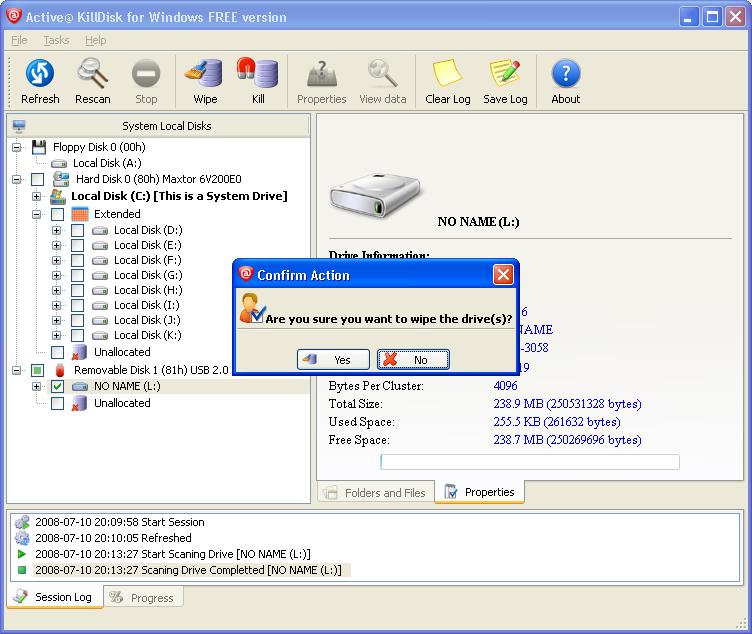Click the Unallocated icon under Removable Disk
The width and height of the screenshot is (752, 634).
(79, 403)
